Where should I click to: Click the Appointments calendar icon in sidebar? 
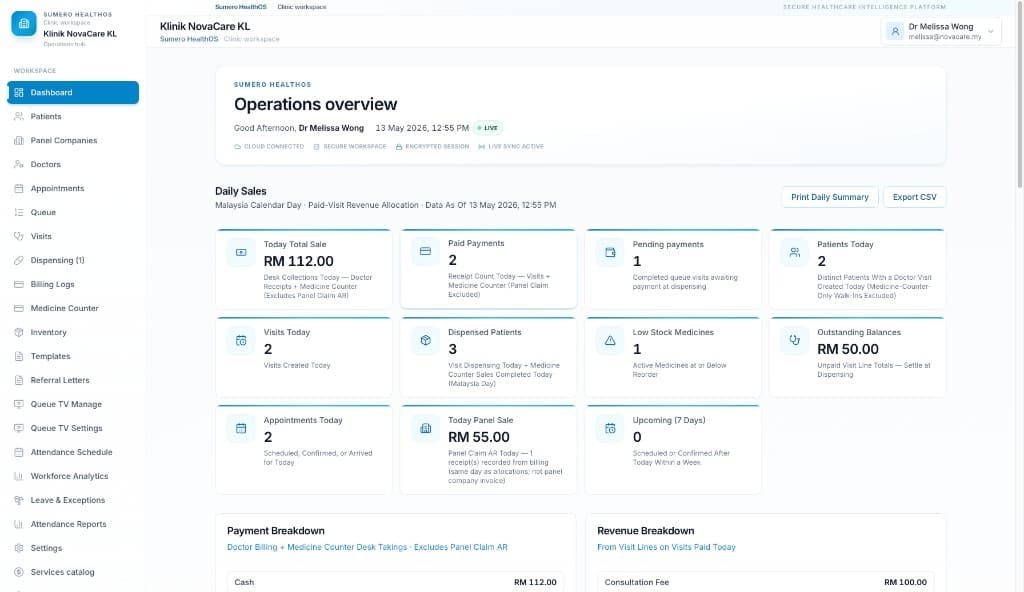point(19,188)
